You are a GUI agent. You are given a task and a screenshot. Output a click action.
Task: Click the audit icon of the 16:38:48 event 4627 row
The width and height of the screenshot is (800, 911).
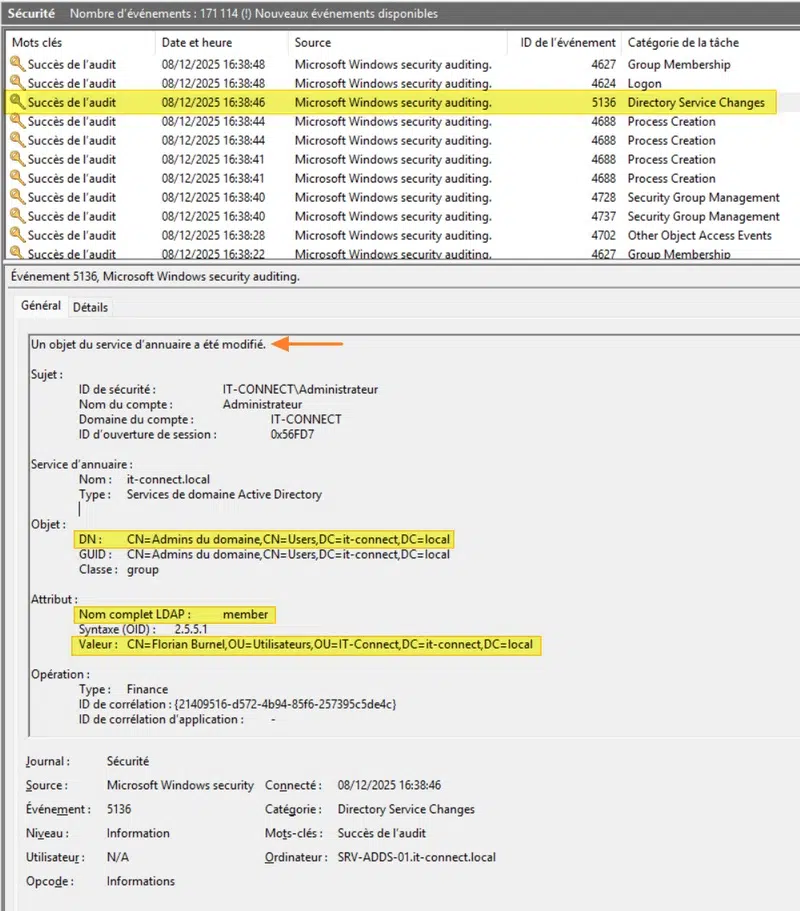[x=17, y=63]
